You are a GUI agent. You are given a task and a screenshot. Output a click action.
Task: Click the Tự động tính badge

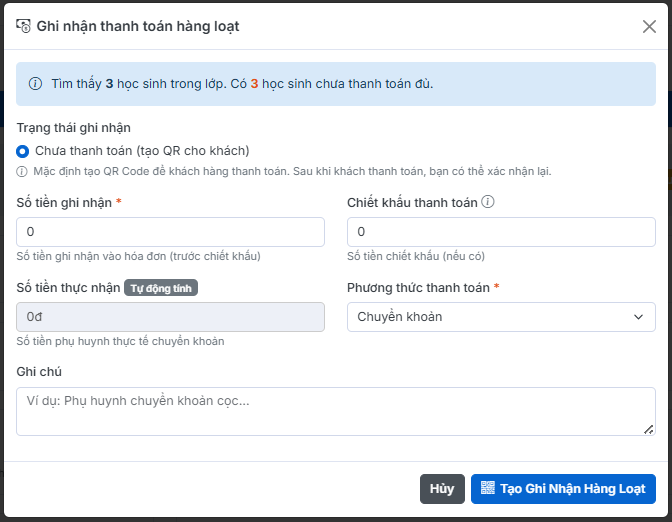161,288
